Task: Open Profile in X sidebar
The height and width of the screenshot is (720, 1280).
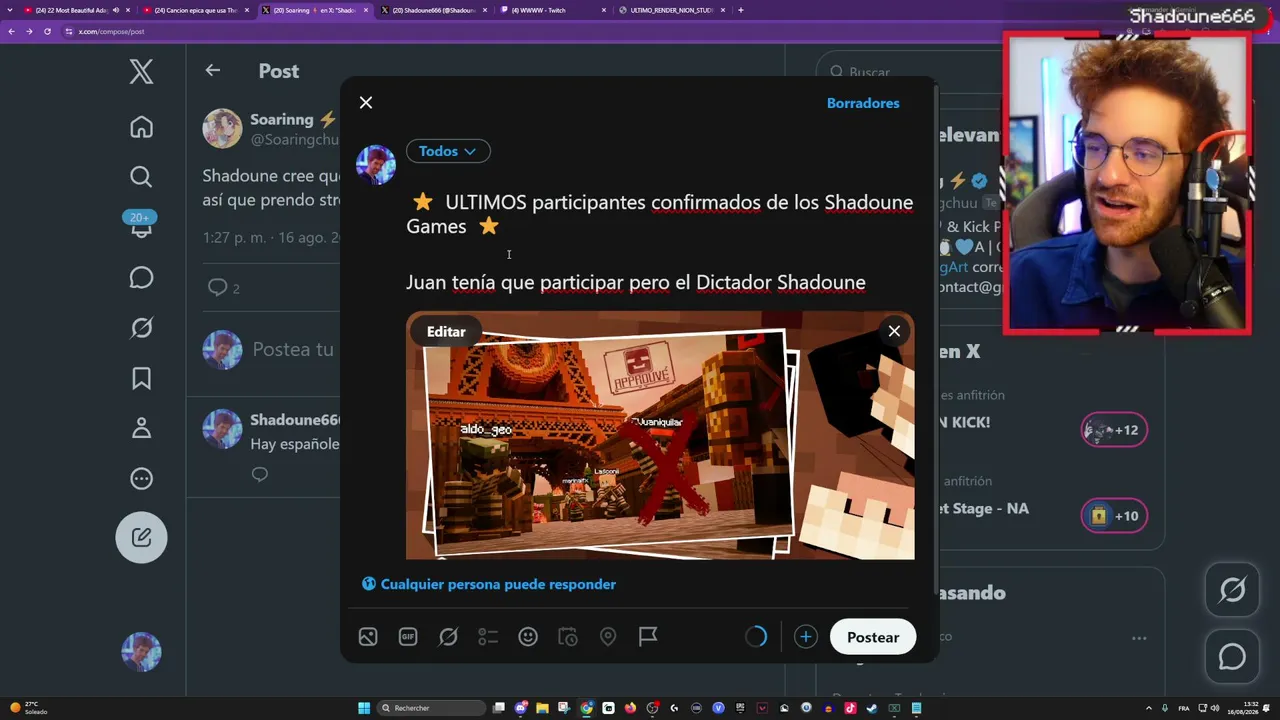Action: [141, 428]
